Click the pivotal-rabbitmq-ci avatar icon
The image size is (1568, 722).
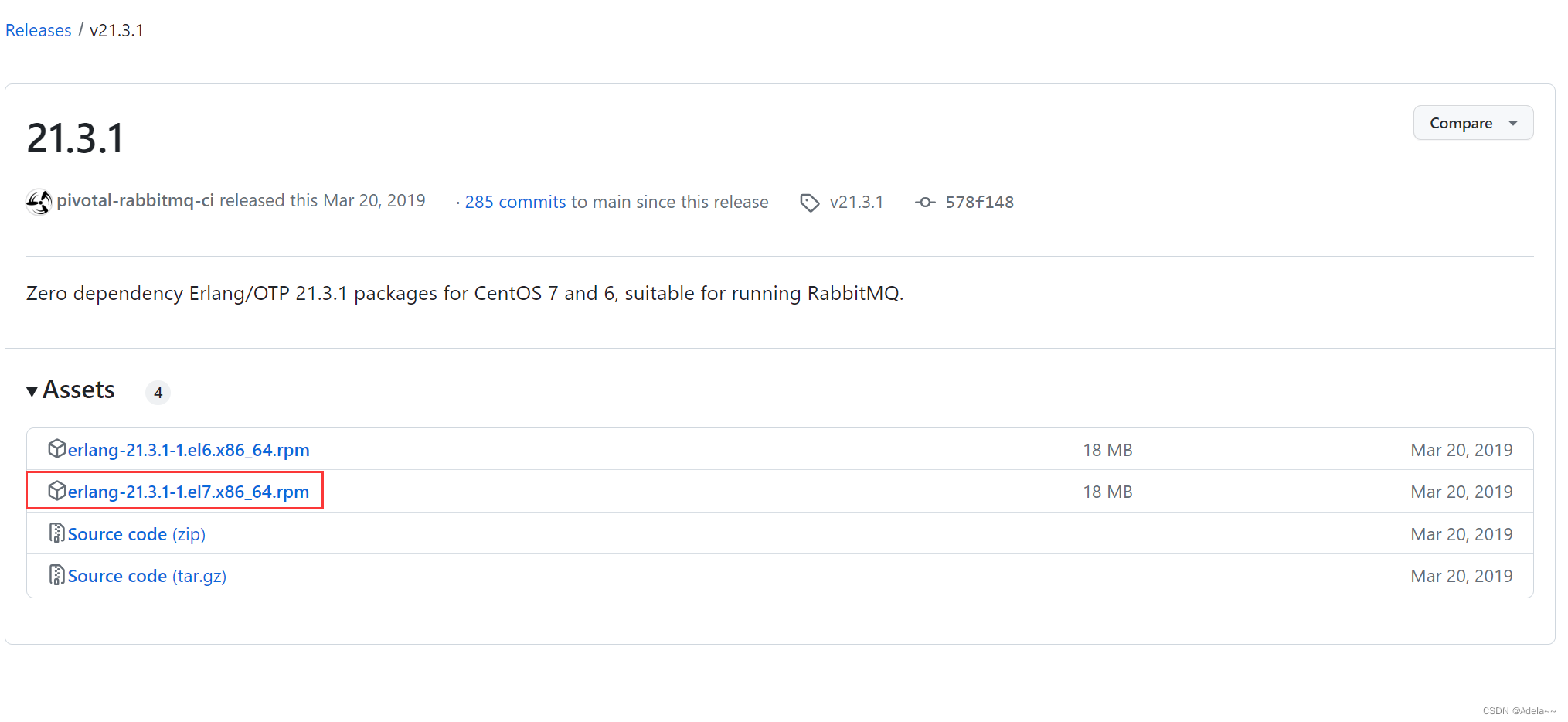(x=39, y=202)
